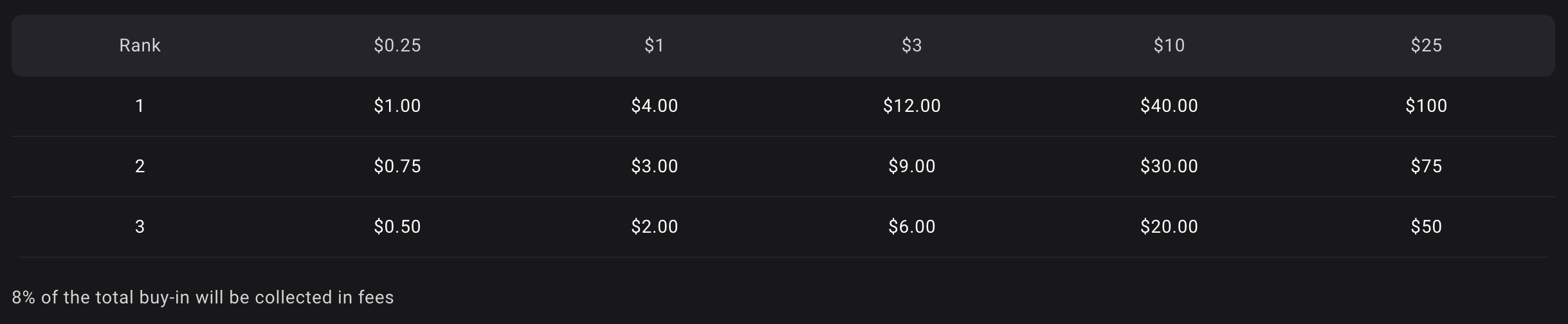Click the $100 top prize cell

point(1426,106)
